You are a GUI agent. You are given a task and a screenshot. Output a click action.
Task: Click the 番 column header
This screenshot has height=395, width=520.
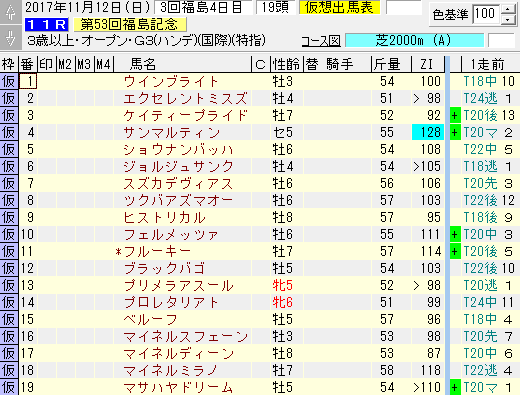click(x=28, y=64)
